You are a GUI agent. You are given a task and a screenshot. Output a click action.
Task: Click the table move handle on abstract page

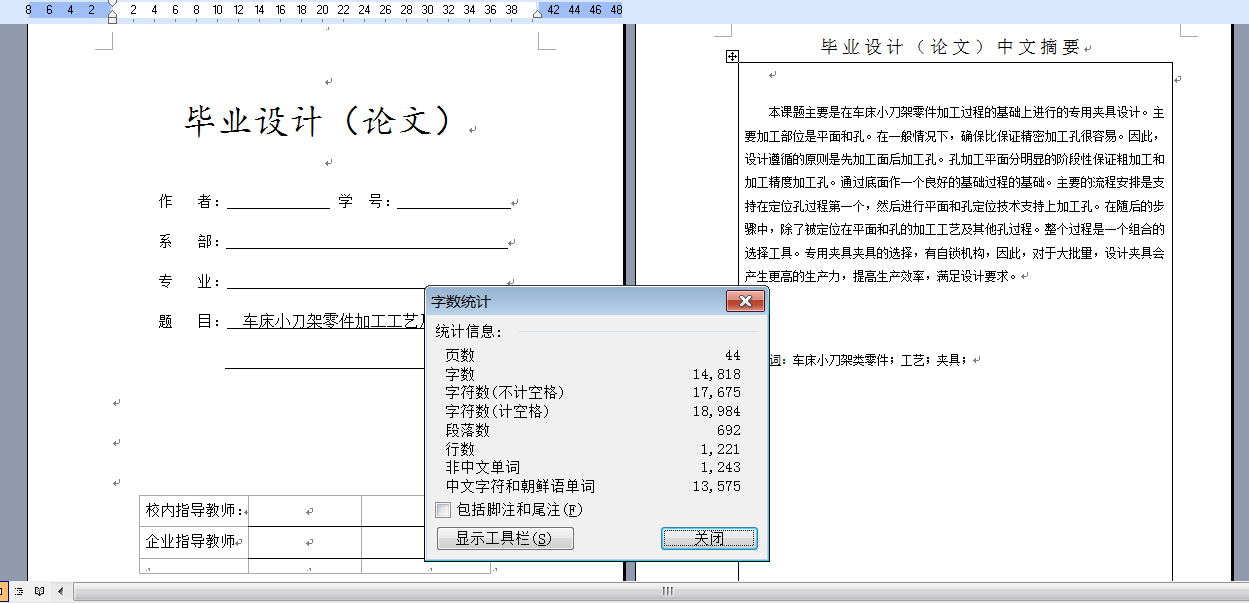[x=732, y=57]
